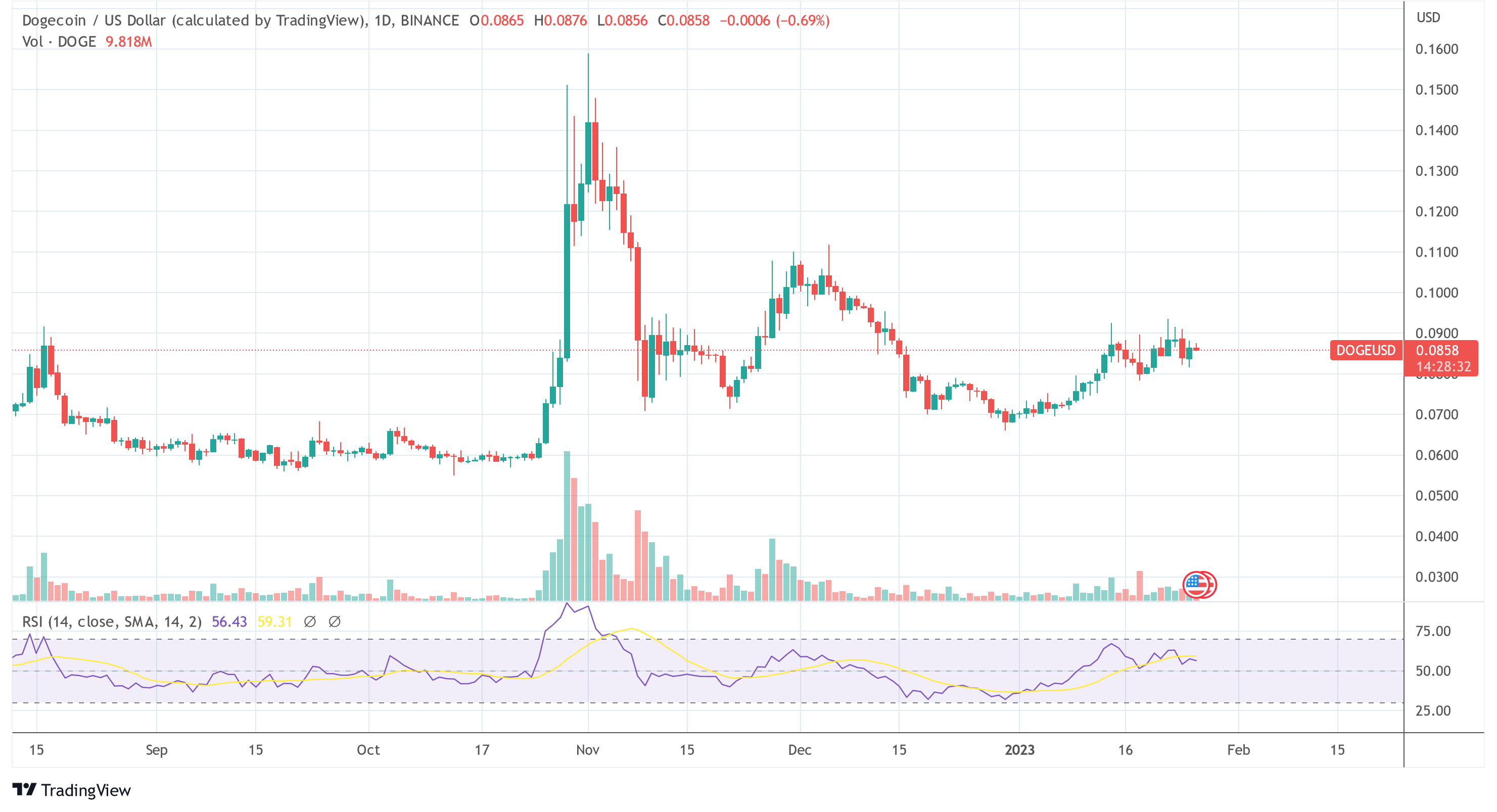Click the RSI line peak above 75
This screenshot has height=812, width=1497.
click(567, 604)
